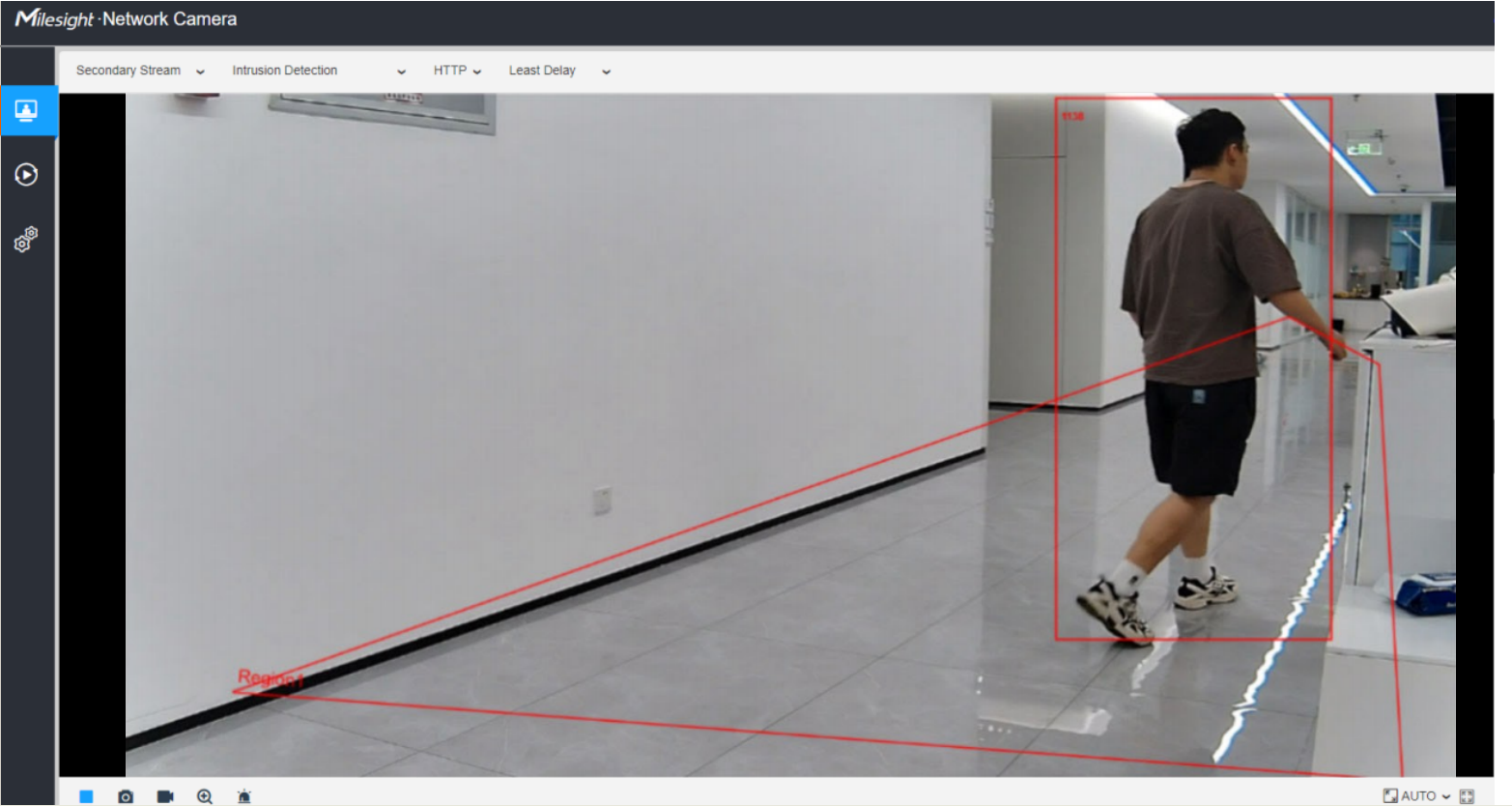Open the HTTP protocol dropdown
The height and width of the screenshot is (806, 1512).
(457, 71)
